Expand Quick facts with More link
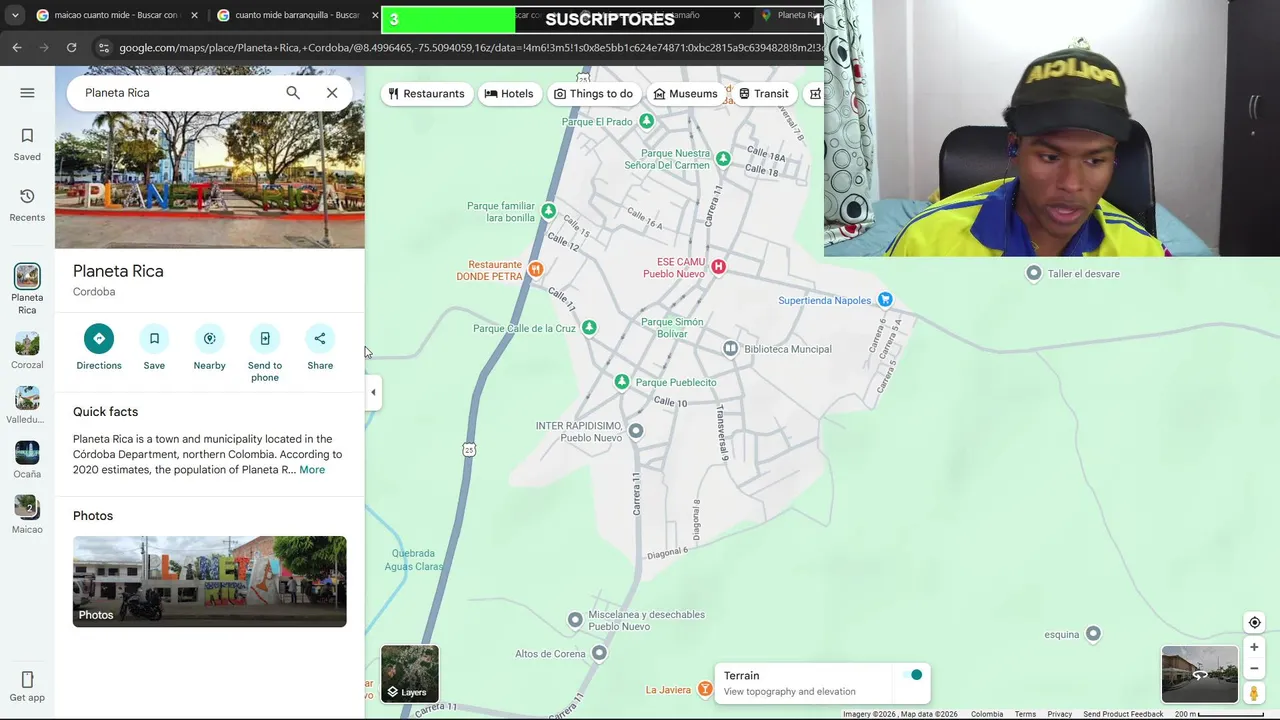This screenshot has width=1280, height=720. 312,470
